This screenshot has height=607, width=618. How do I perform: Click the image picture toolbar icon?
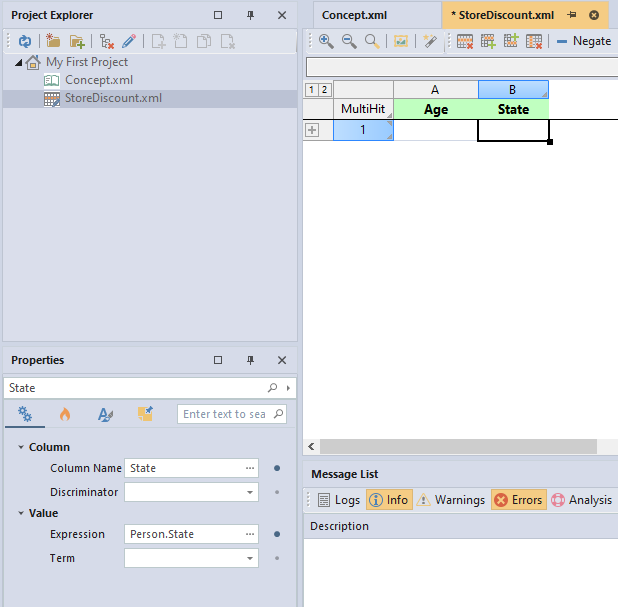(401, 41)
